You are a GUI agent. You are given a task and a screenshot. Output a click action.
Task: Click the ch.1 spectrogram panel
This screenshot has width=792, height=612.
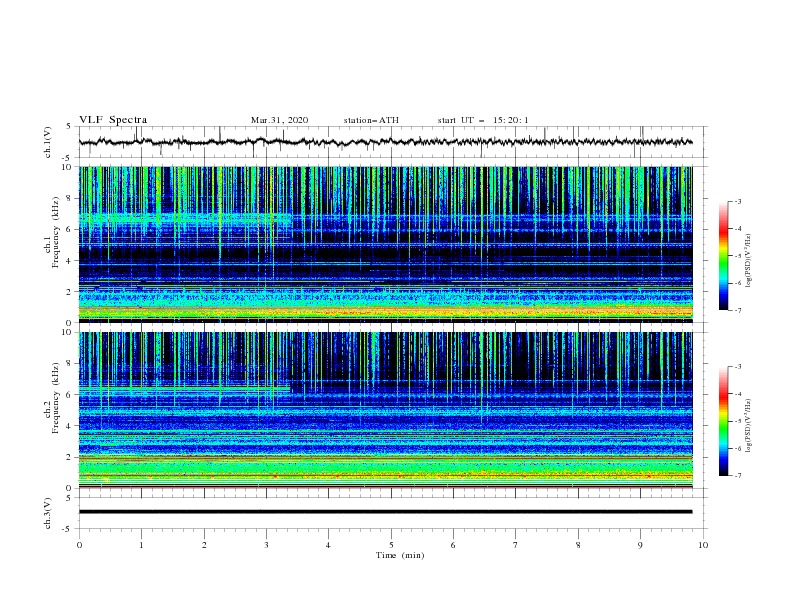pos(386,244)
